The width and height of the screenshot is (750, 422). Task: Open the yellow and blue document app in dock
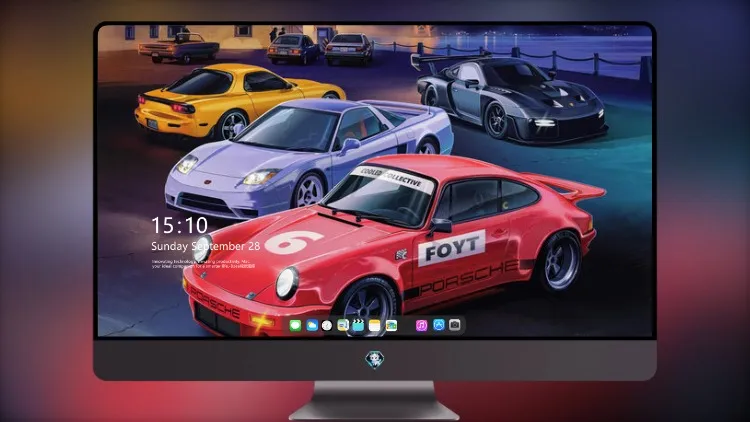(x=343, y=325)
